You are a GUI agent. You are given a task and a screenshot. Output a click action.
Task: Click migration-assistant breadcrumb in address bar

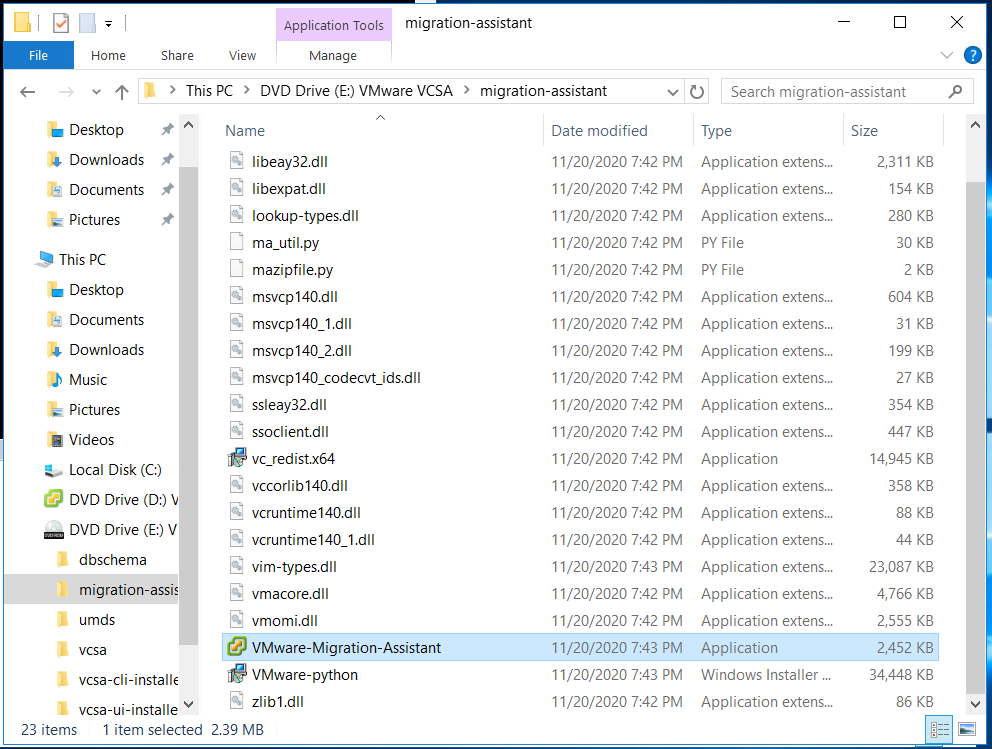(x=543, y=91)
